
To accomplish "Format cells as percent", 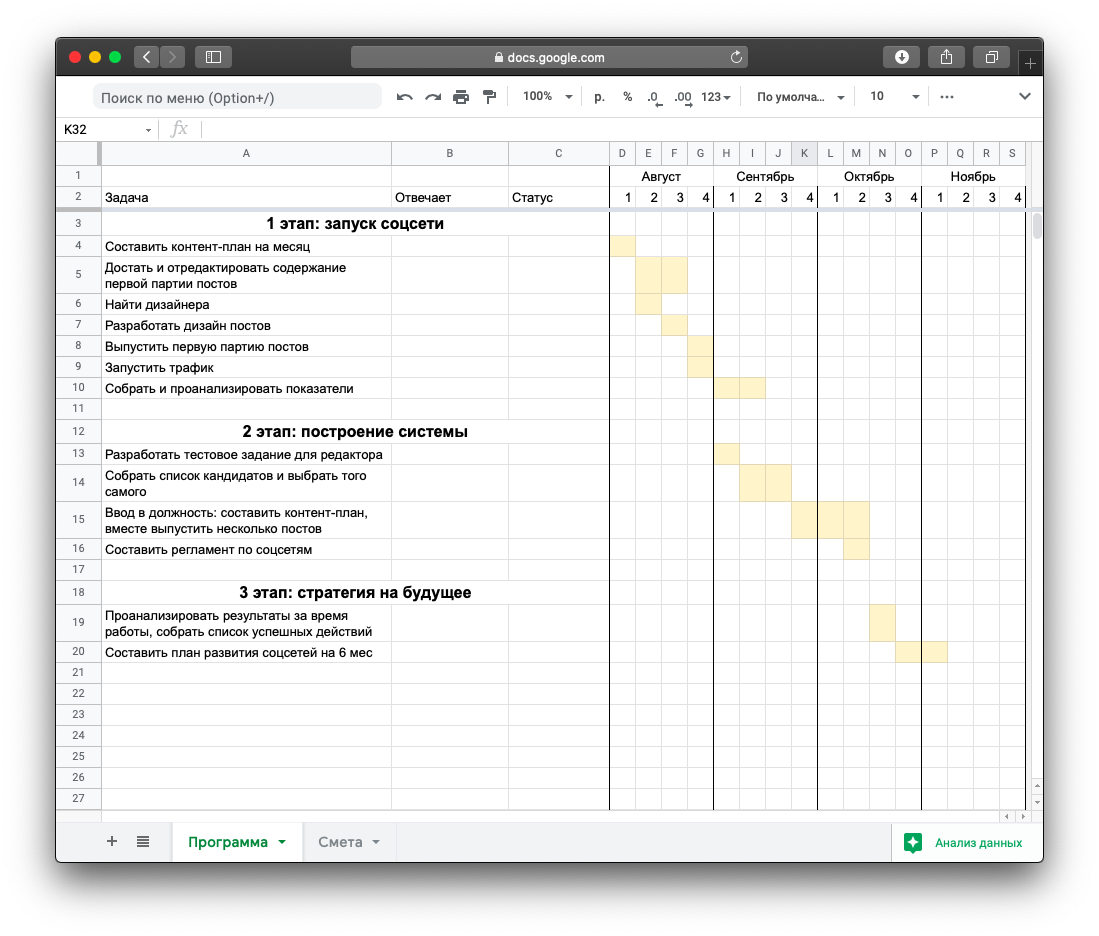I will [x=627, y=97].
